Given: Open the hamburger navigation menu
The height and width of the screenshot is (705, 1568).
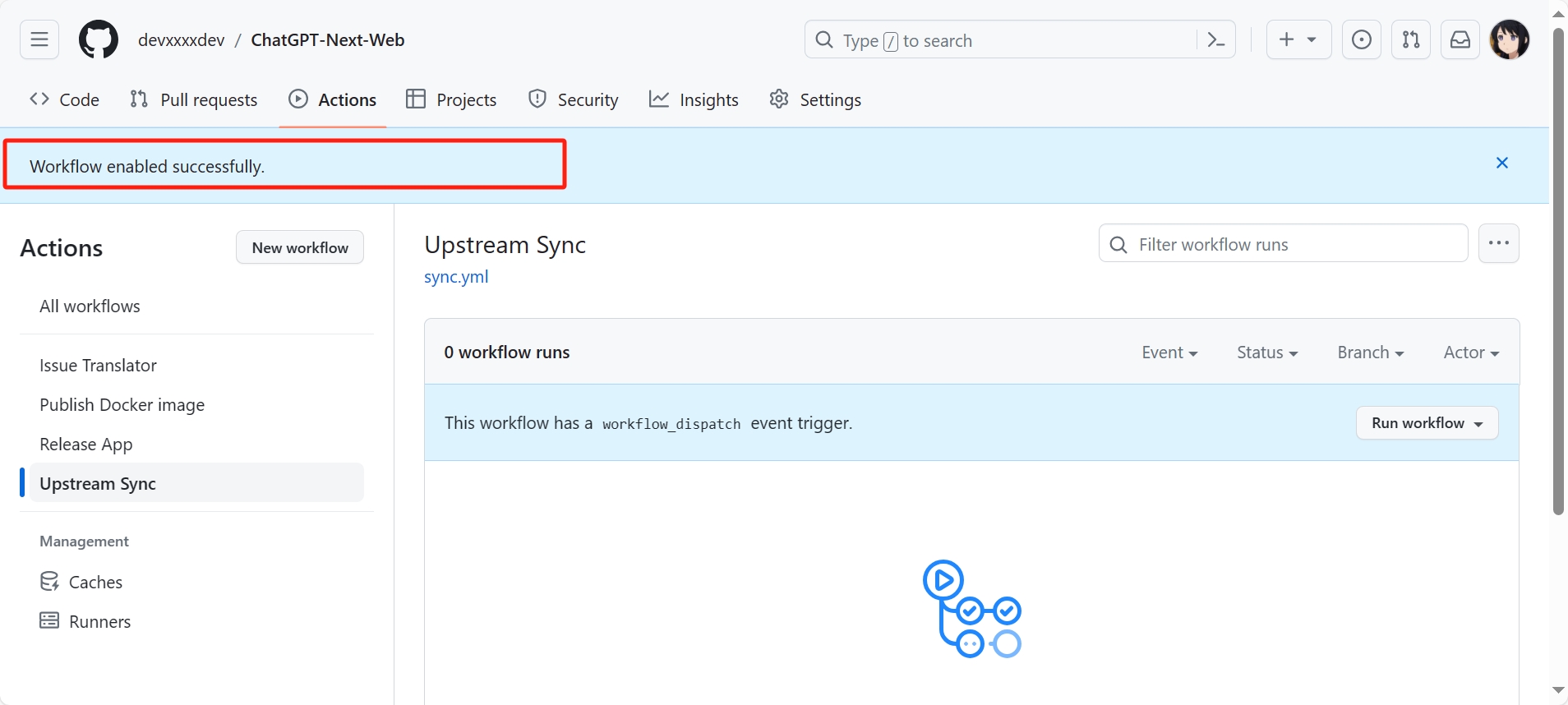Looking at the screenshot, I should pos(39,39).
